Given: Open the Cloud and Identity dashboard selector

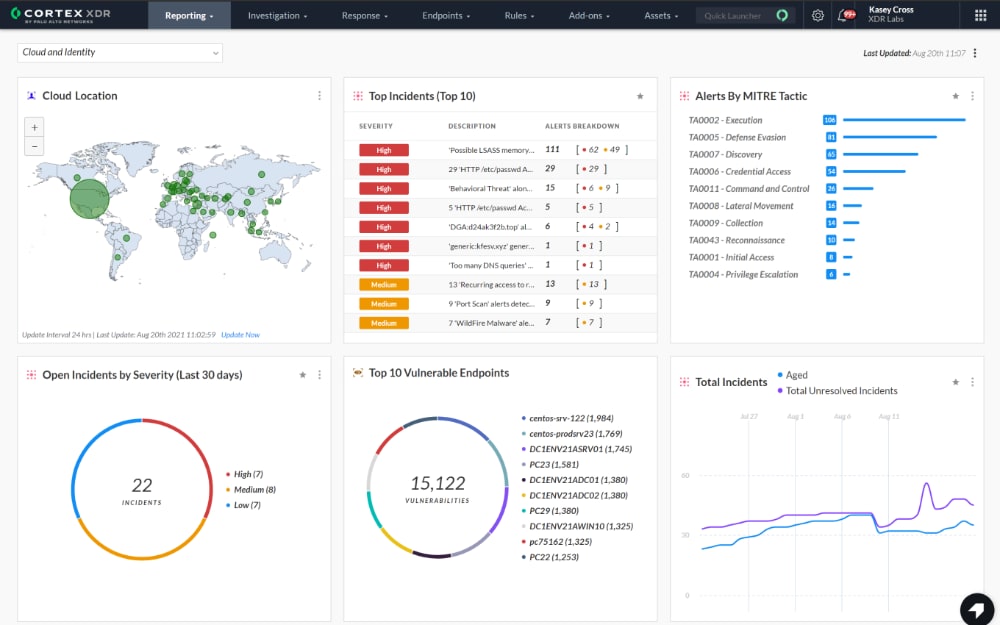Looking at the screenshot, I should [119, 50].
